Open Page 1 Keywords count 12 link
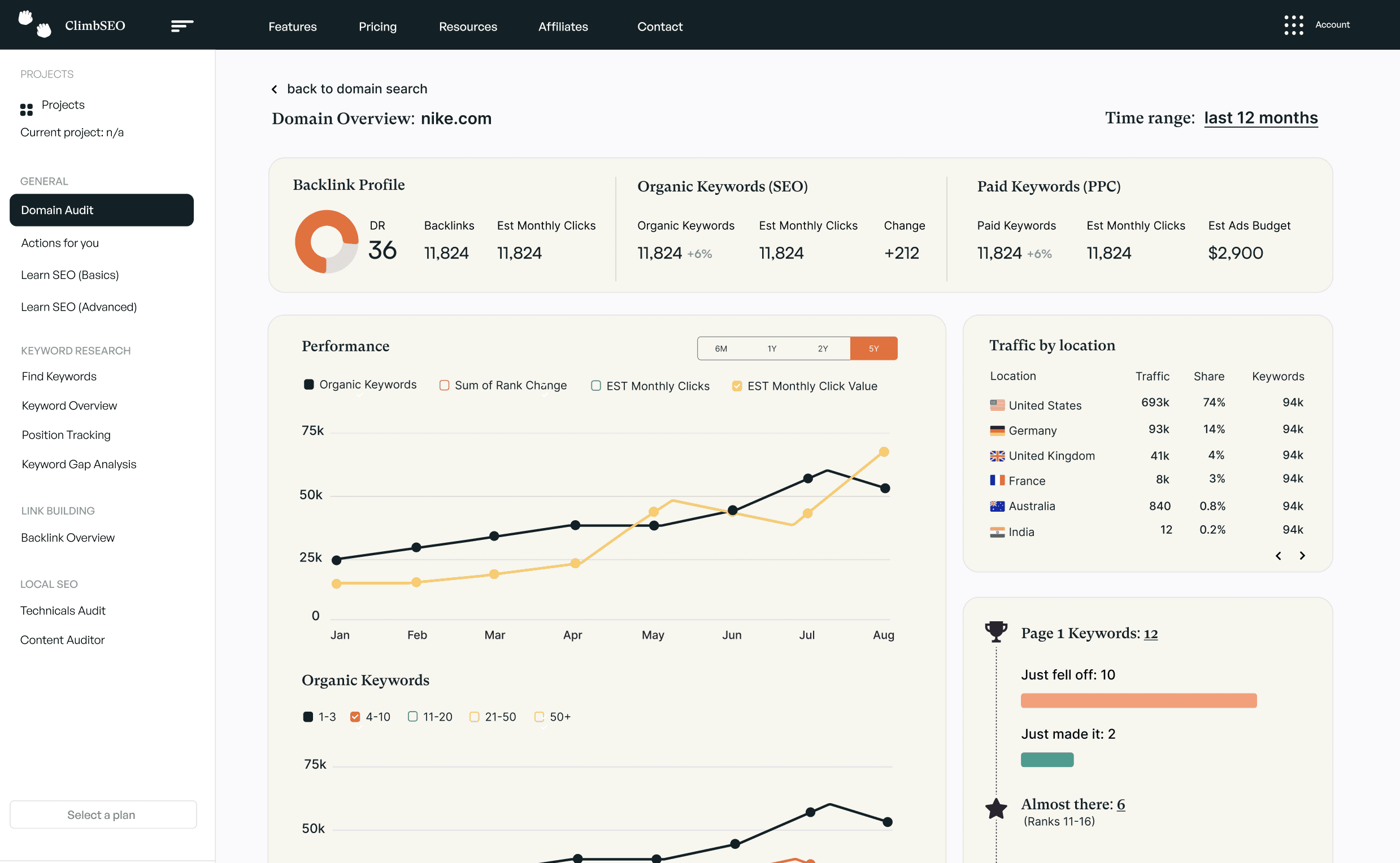The height and width of the screenshot is (863, 1400). [1150, 633]
